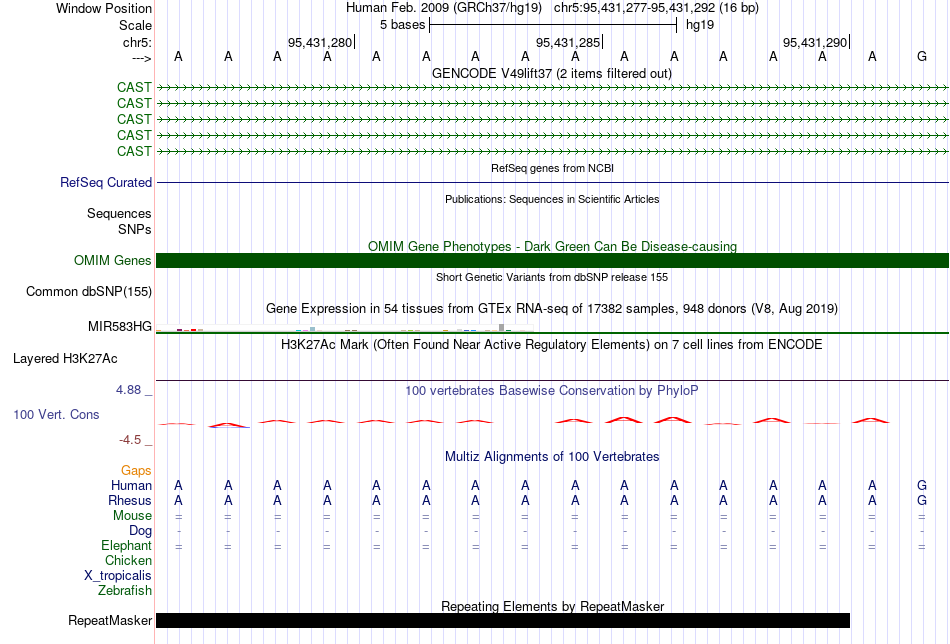The height and width of the screenshot is (644, 950).
Task: Click the G base in the Human row
Action: 922,485
